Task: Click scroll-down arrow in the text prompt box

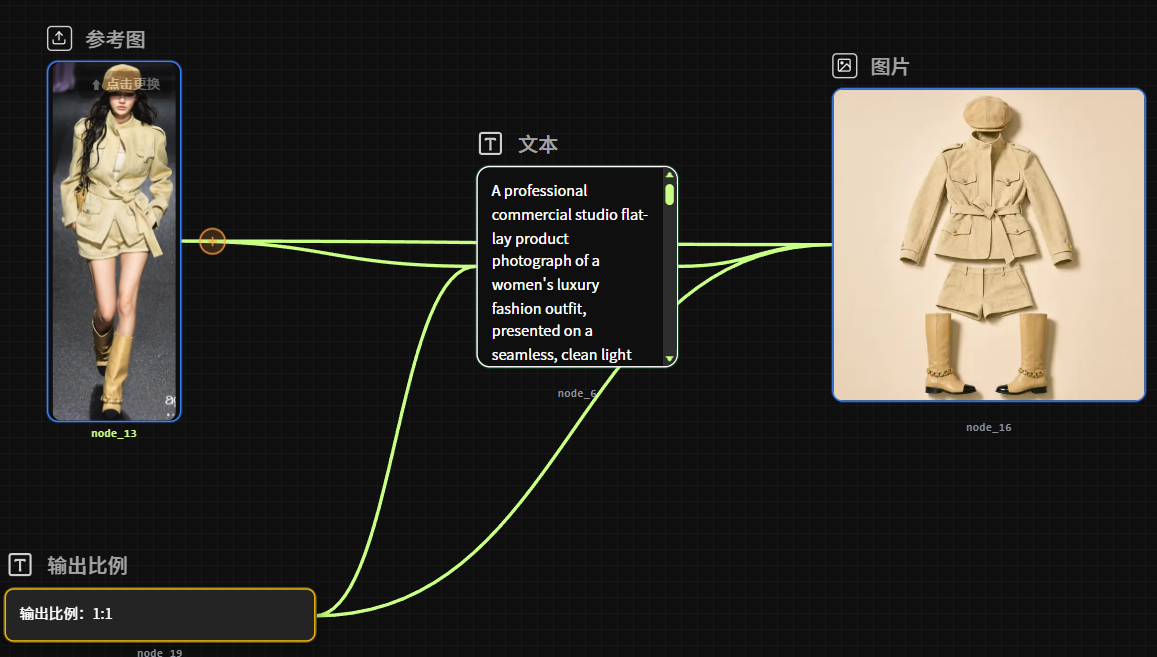Action: pos(669,359)
